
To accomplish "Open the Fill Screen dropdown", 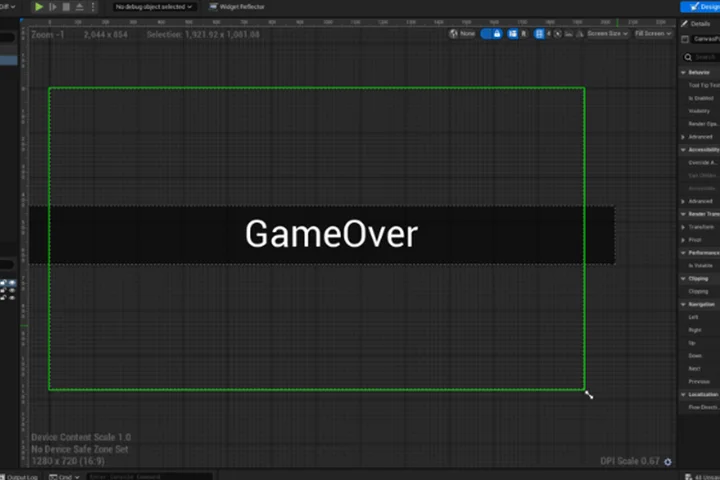I will coord(653,34).
